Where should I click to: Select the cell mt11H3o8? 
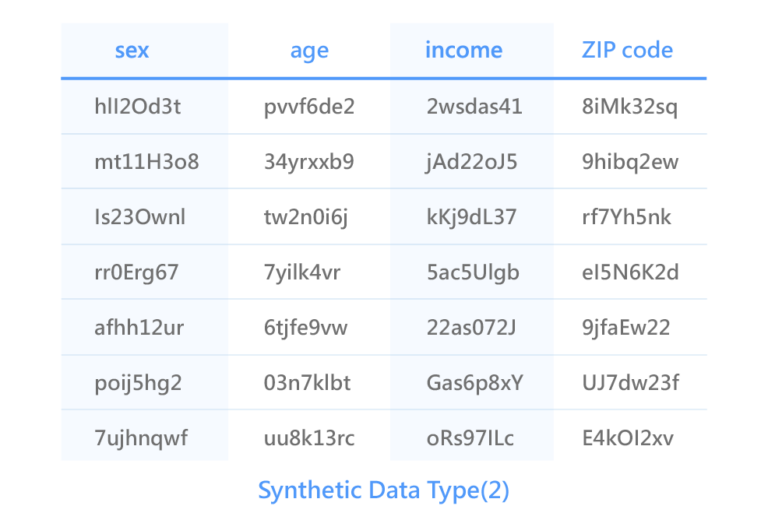pos(146,162)
